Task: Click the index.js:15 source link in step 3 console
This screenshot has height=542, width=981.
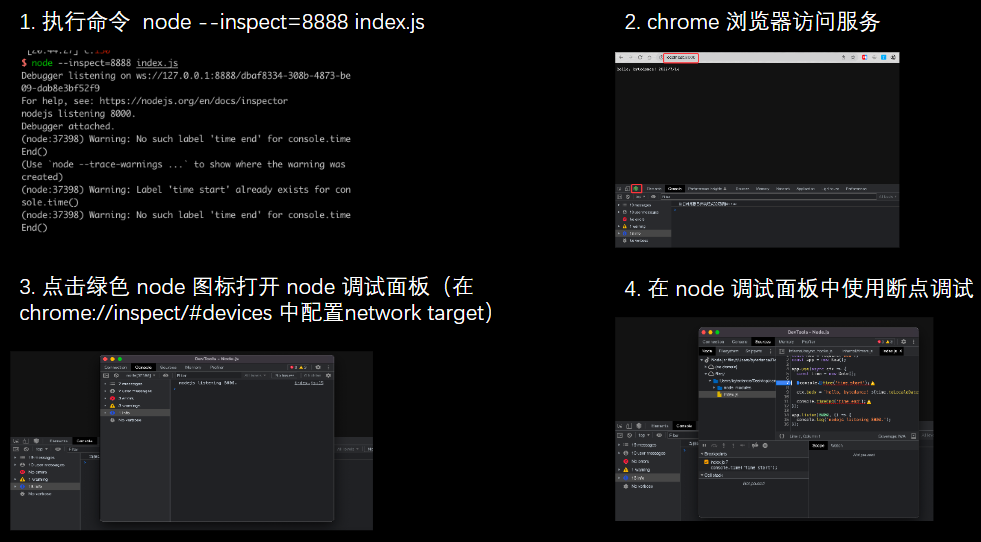Action: point(309,383)
